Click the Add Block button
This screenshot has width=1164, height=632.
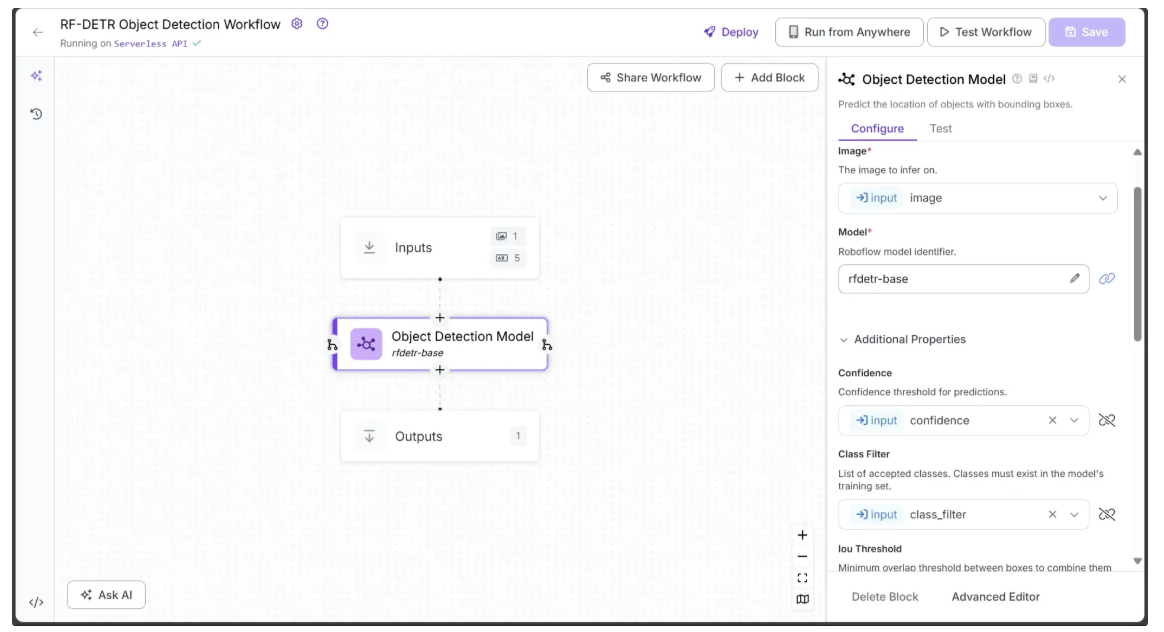point(769,78)
